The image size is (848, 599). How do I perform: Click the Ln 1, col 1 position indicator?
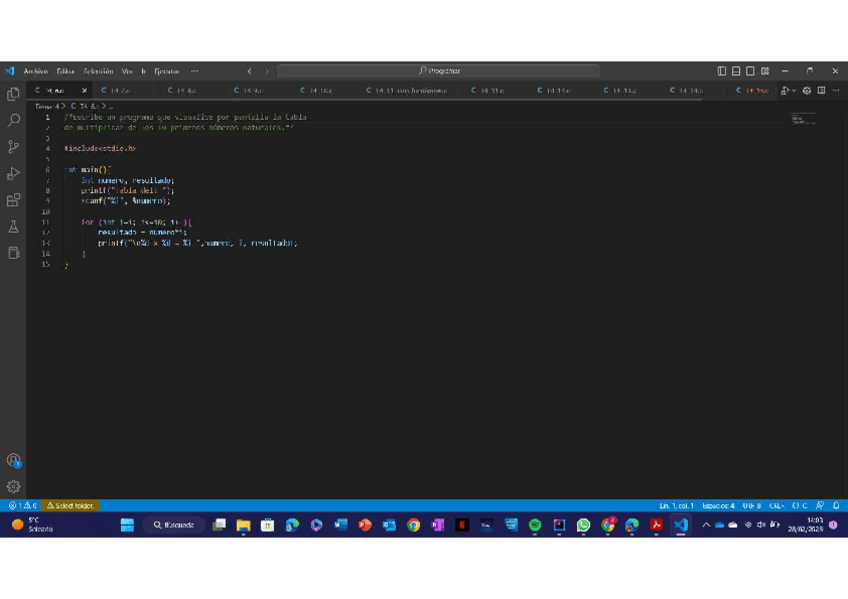tap(676, 506)
